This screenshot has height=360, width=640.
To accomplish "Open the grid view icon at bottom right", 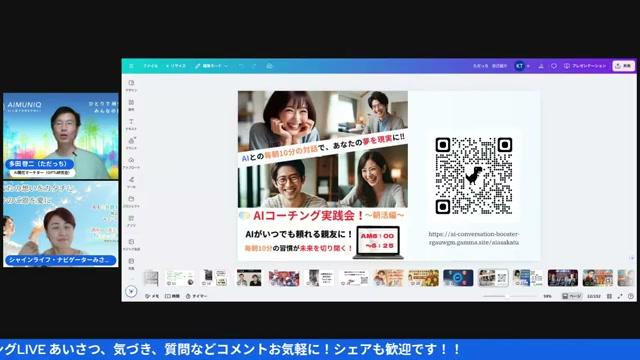I will coord(609,296).
